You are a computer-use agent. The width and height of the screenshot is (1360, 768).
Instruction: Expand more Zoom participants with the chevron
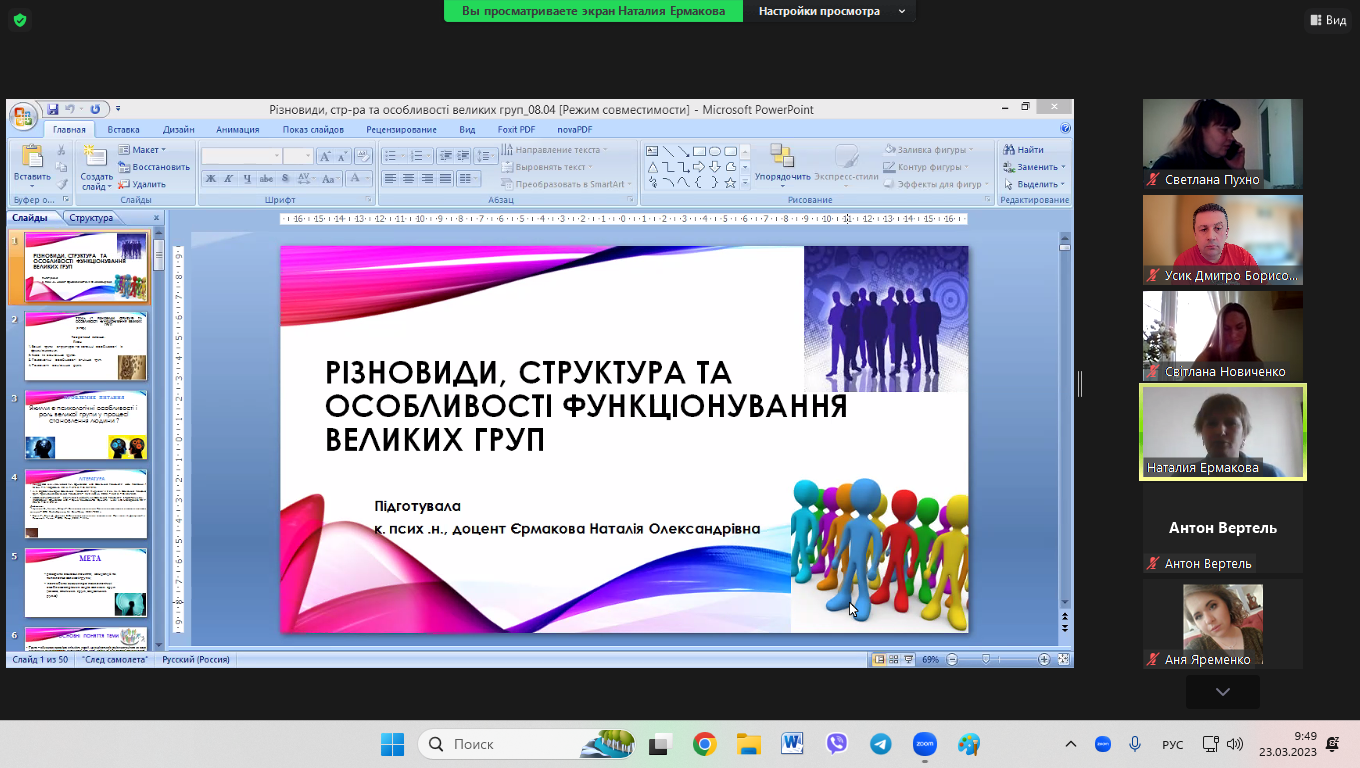(1223, 691)
